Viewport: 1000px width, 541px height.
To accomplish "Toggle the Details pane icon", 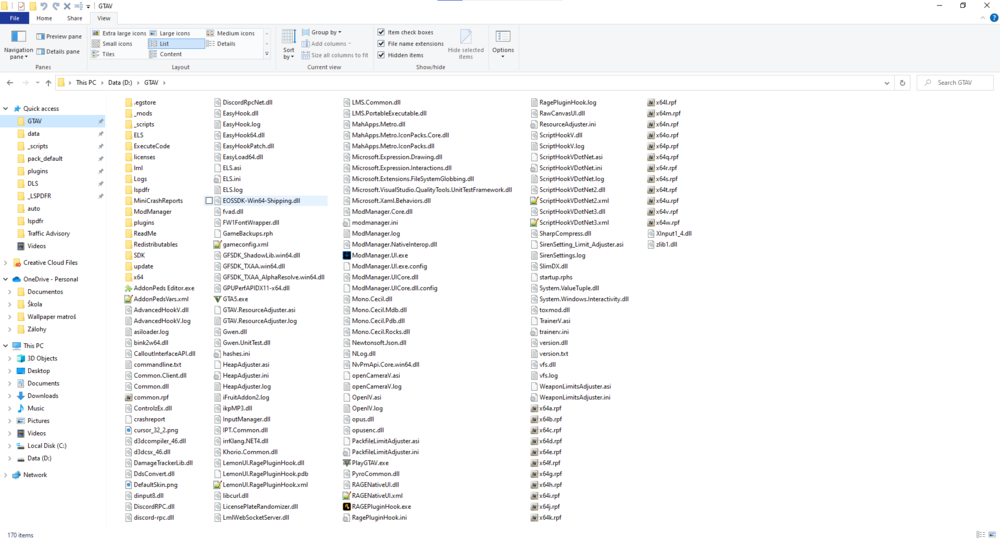I will pyautogui.click(x=40, y=51).
